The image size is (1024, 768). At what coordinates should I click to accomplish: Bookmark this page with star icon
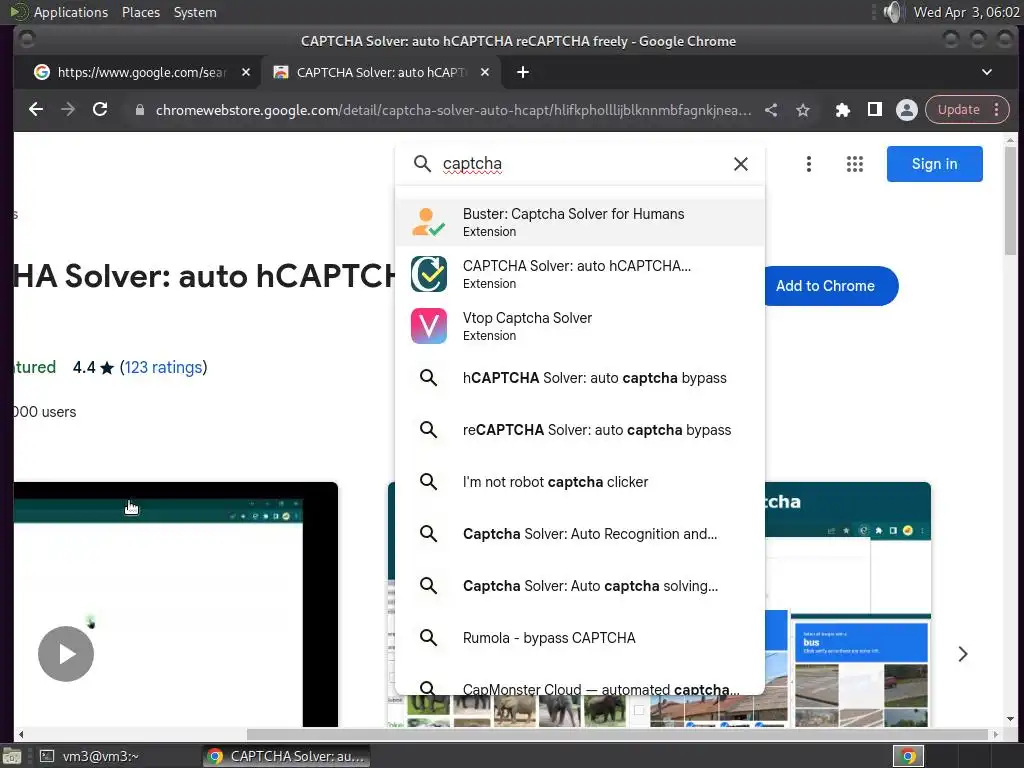[803, 110]
